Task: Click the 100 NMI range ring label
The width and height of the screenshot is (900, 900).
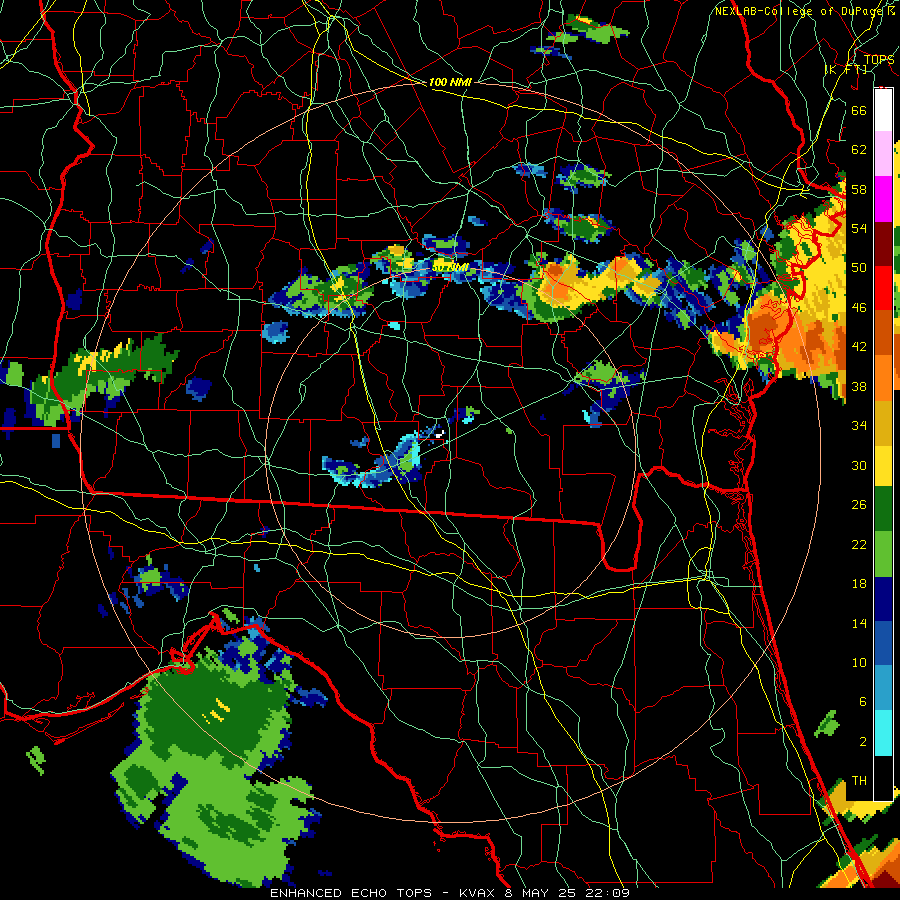Action: [450, 82]
